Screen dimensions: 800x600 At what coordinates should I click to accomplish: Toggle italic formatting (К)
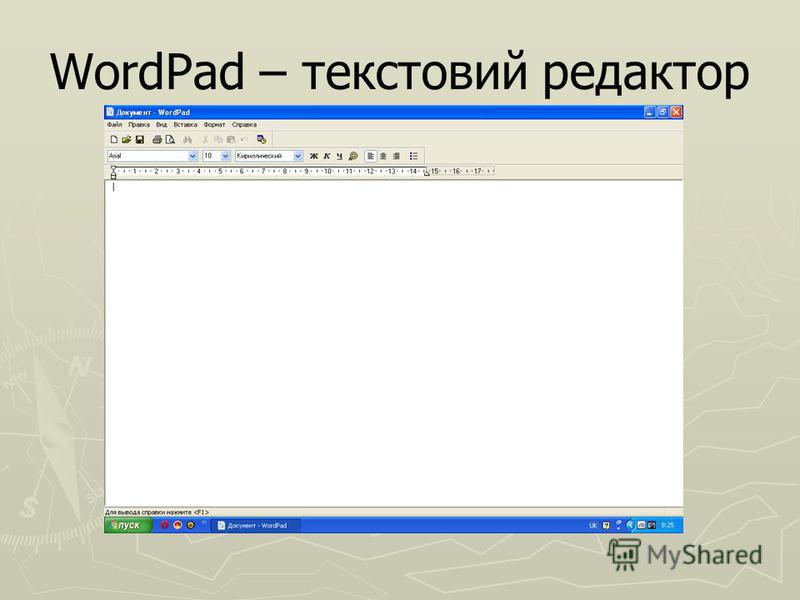click(327, 156)
